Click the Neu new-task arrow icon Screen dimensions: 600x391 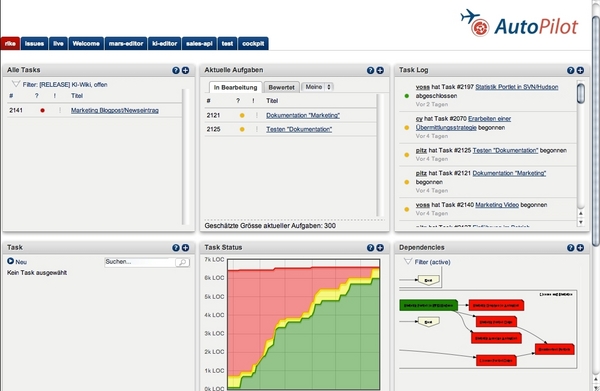tap(10, 261)
